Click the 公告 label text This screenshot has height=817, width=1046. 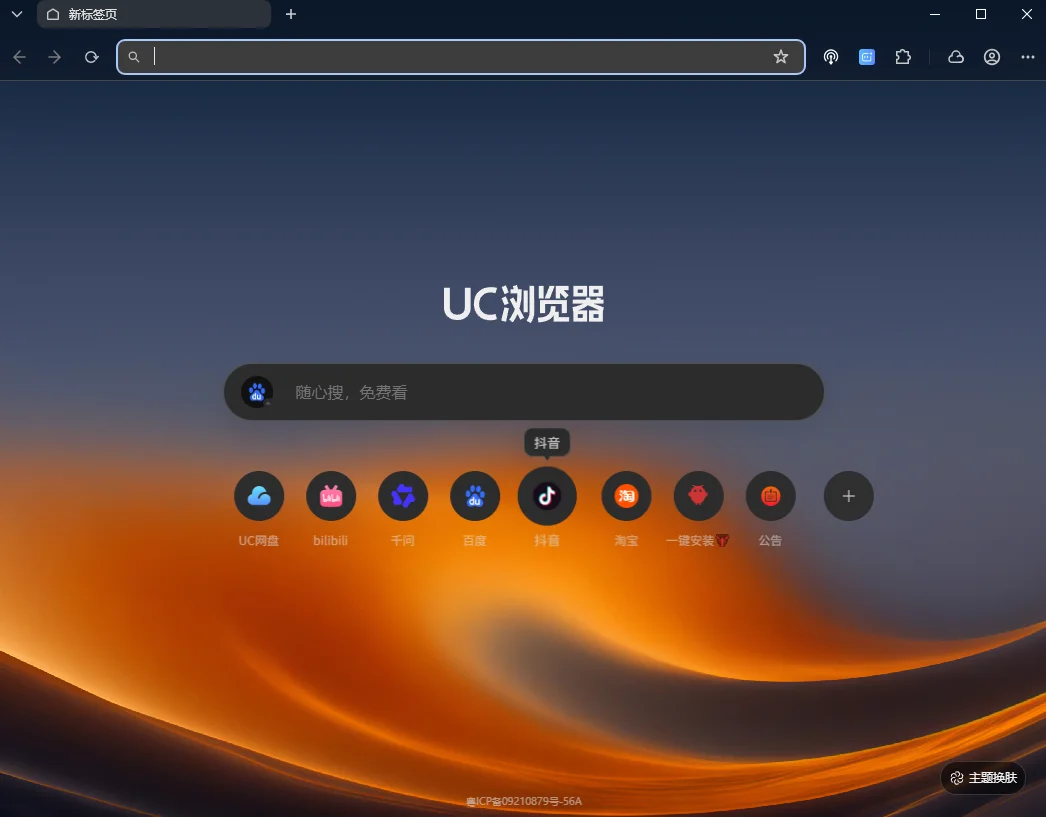coord(770,540)
